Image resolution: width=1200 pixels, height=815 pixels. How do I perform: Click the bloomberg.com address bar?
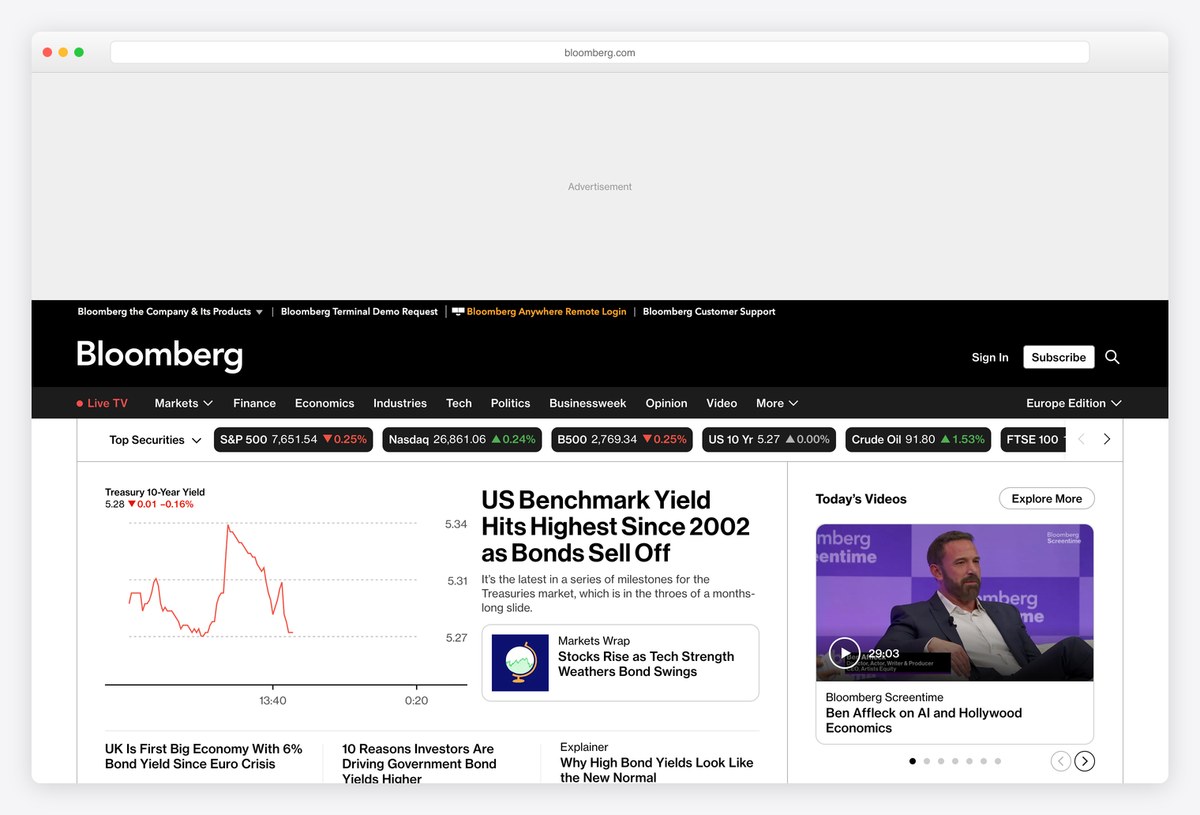pos(600,53)
